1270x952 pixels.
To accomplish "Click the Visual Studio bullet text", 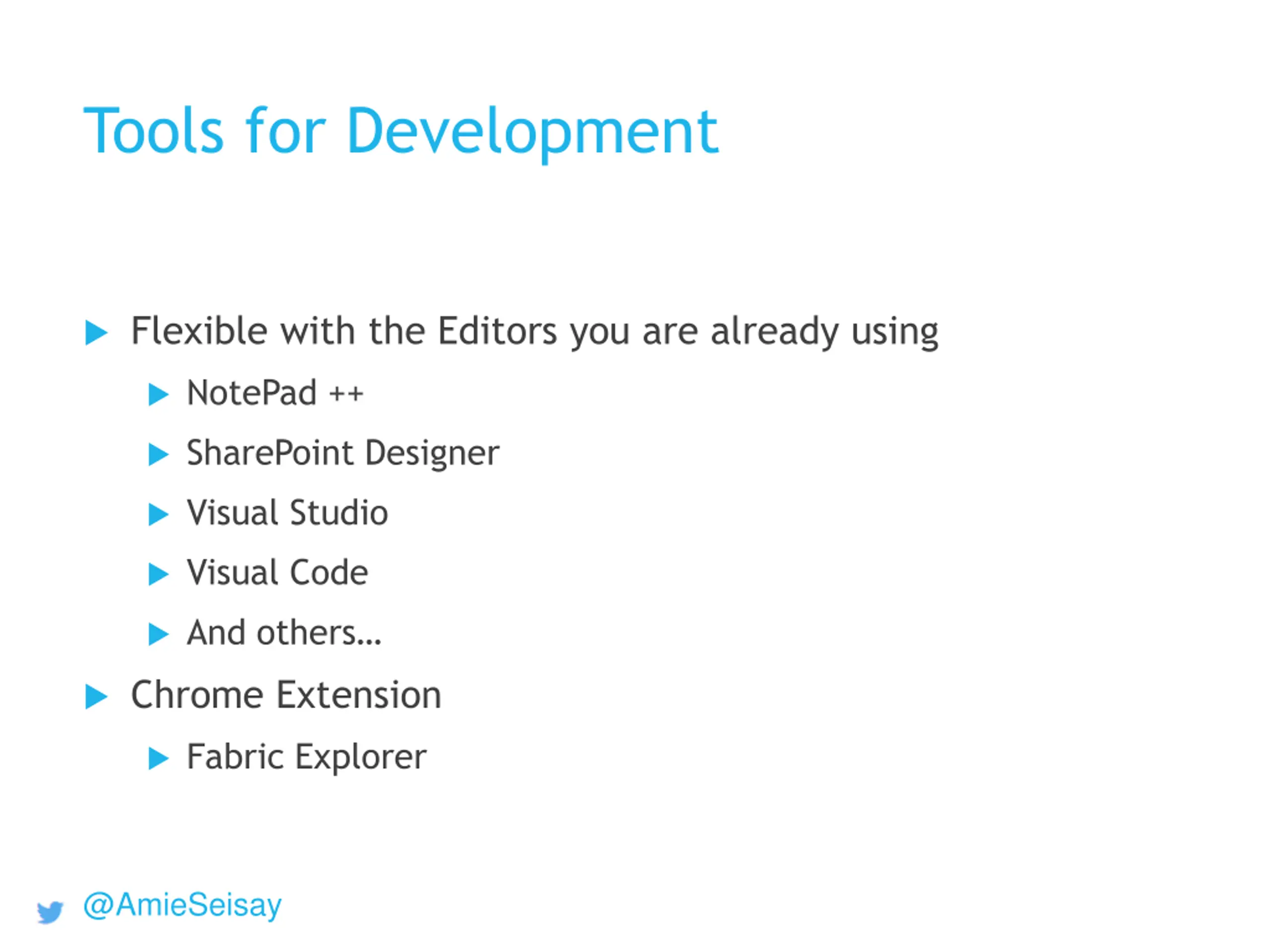I will click(288, 513).
